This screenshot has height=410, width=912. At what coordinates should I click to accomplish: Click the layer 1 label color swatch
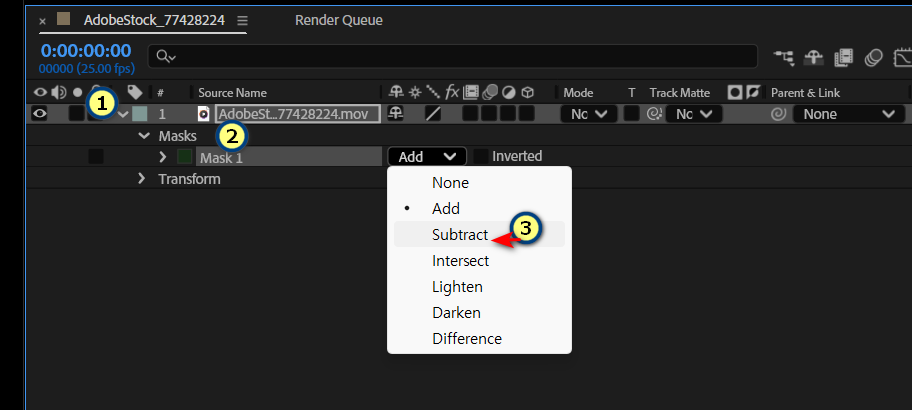pos(139,114)
